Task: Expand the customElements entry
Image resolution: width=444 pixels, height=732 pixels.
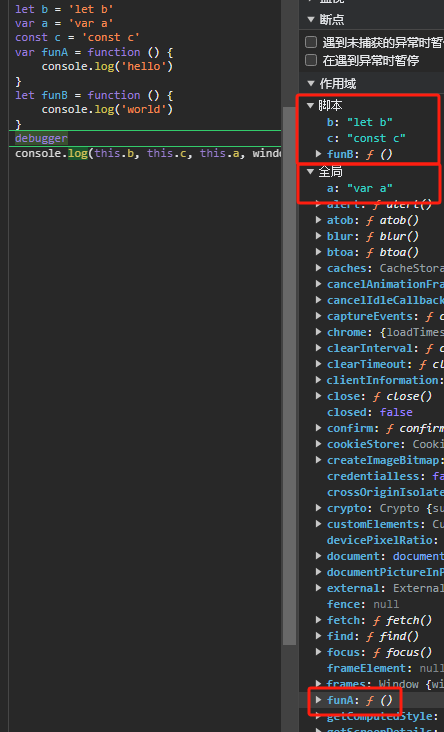Action: (318, 524)
